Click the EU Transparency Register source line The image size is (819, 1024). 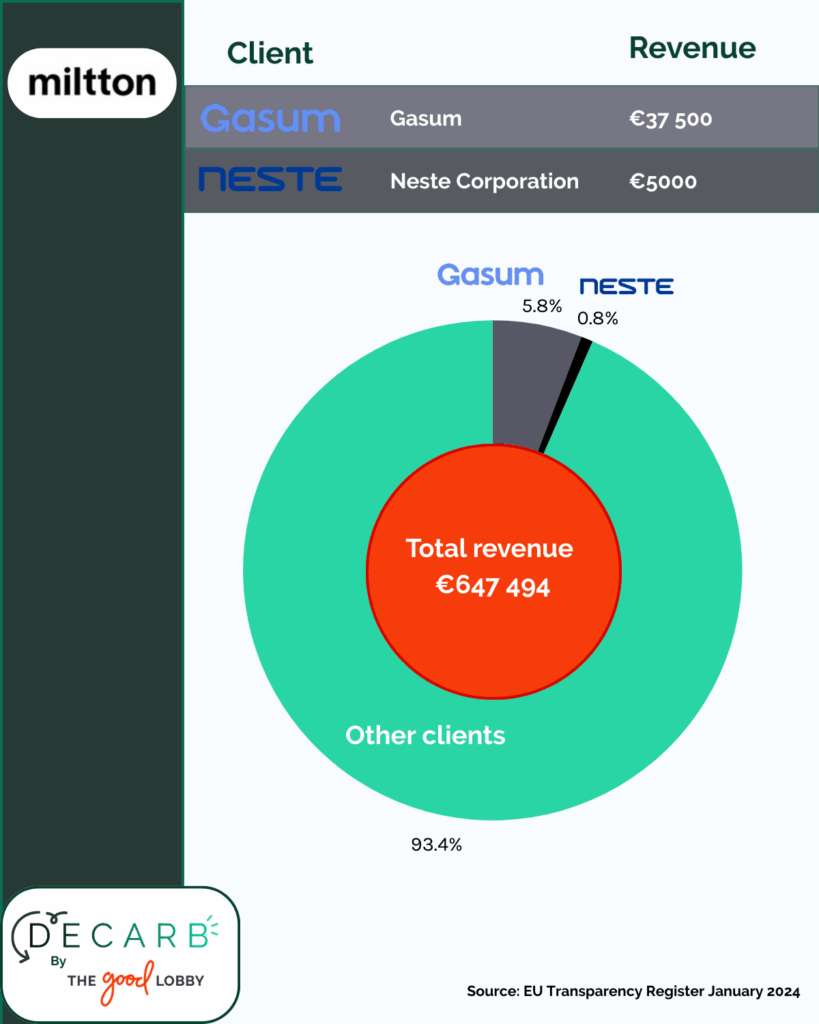coord(634,991)
